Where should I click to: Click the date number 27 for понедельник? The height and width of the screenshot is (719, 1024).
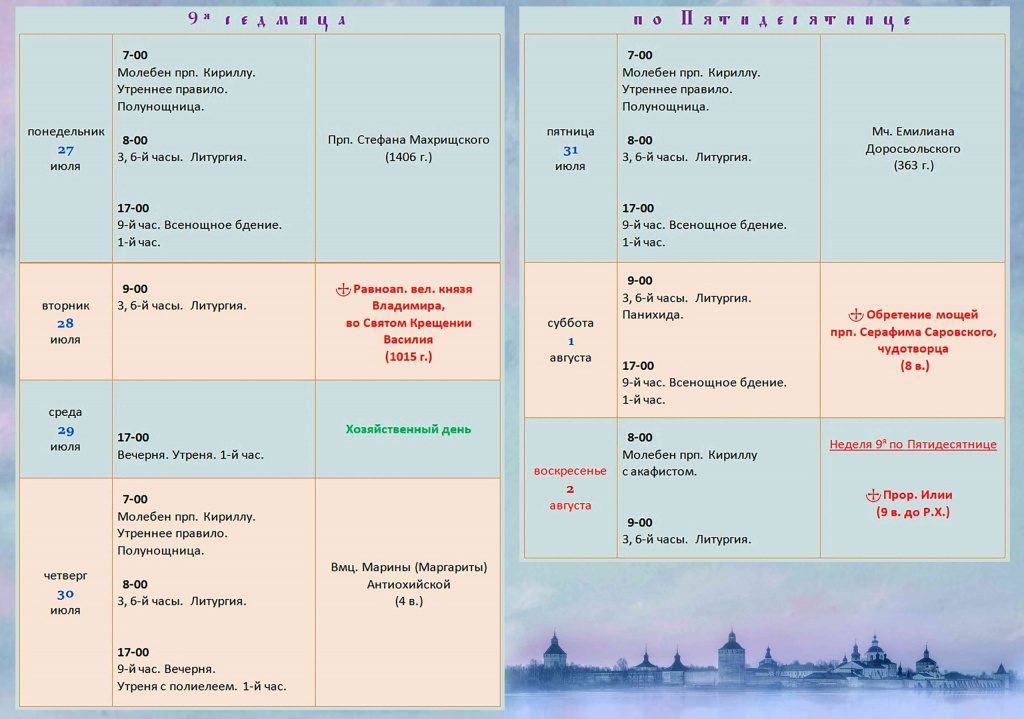[x=65, y=150]
